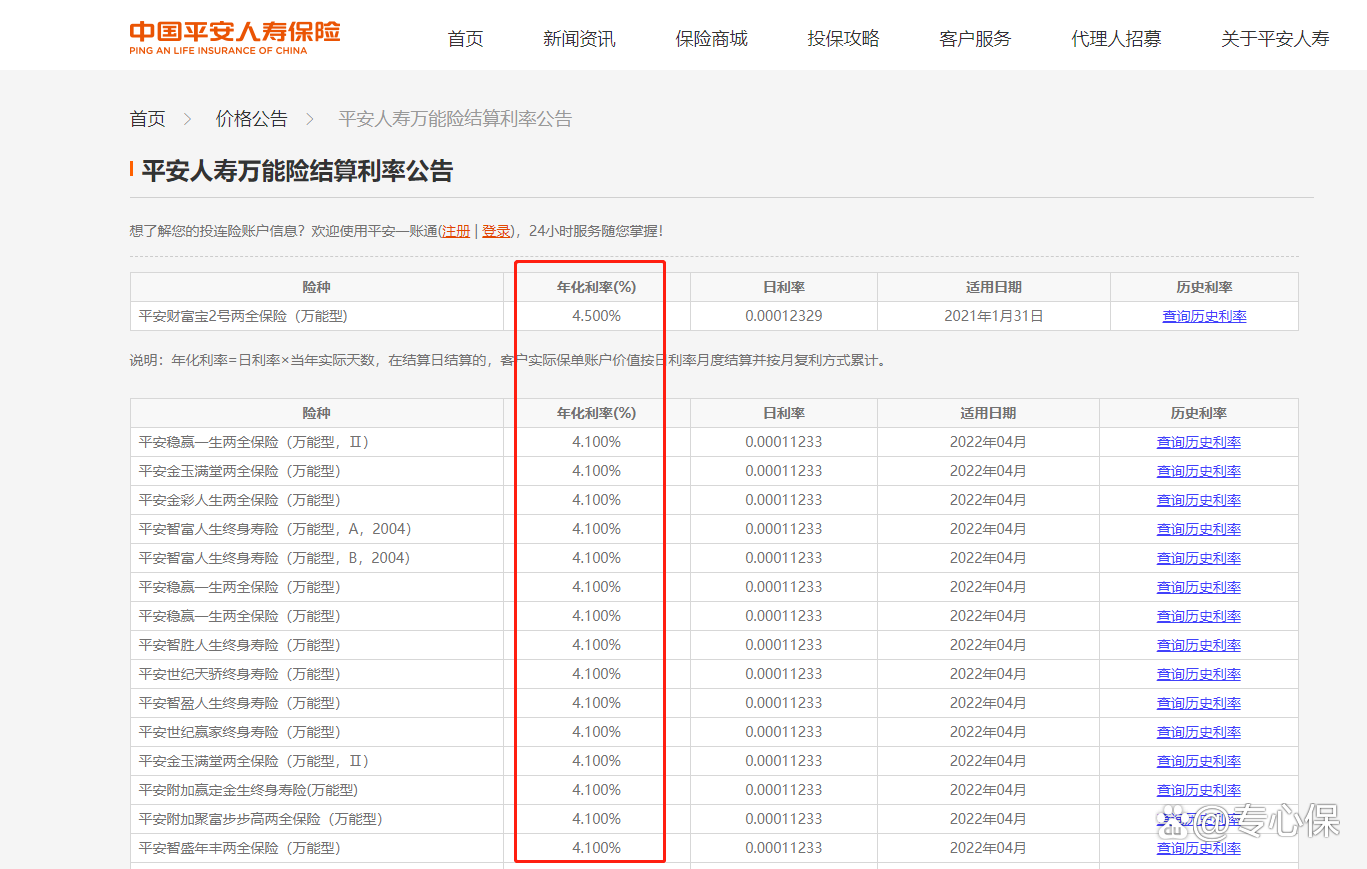This screenshot has width=1367, height=869.
Task: Open 关于平安人寿 menu item
Action: pyautogui.click(x=1275, y=39)
